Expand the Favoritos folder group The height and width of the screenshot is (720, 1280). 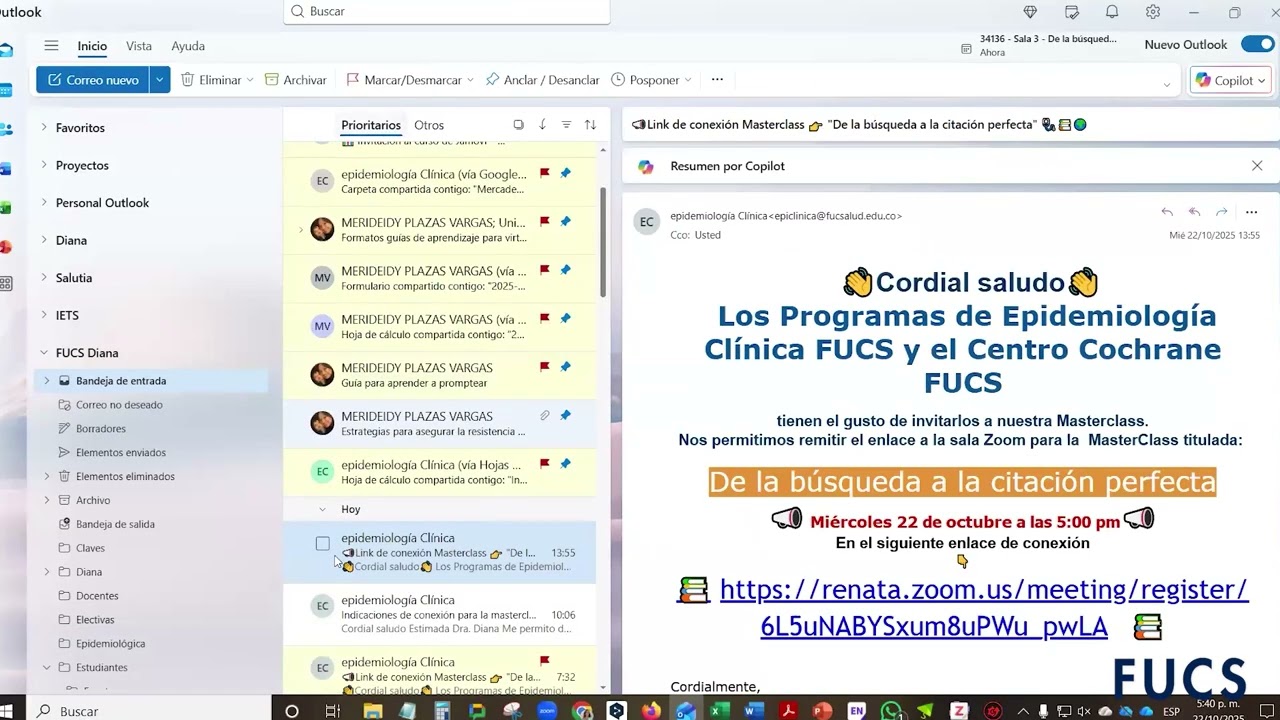44,127
